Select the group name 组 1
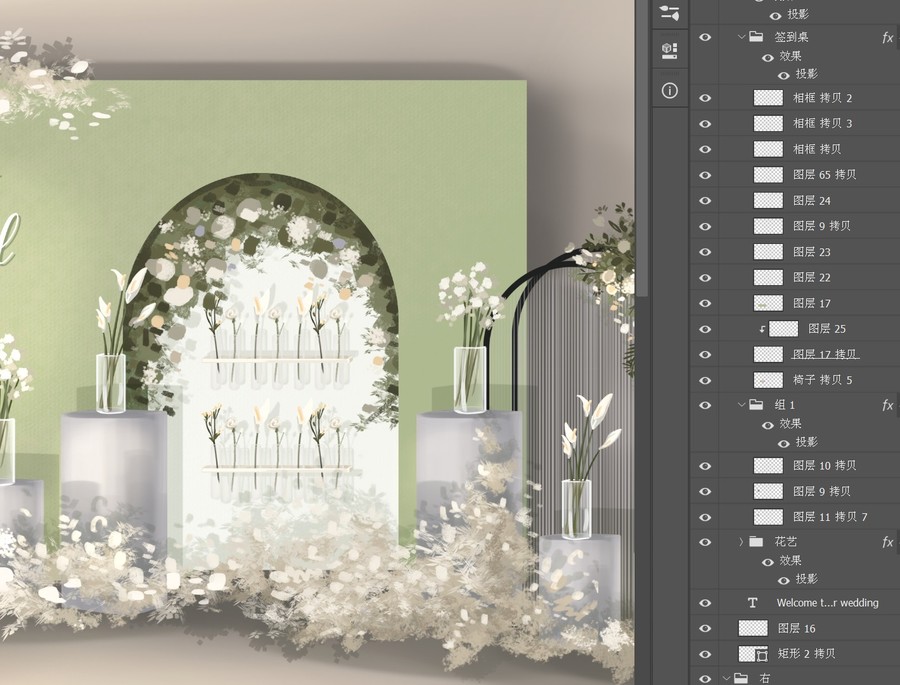Viewport: 900px width, 685px height. coord(785,405)
